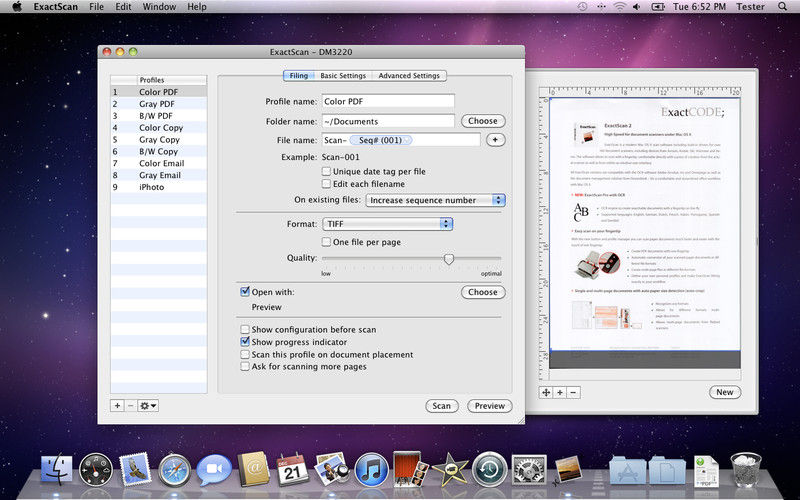
Task: Uncheck the Open with checkbox
Action: coord(245,292)
